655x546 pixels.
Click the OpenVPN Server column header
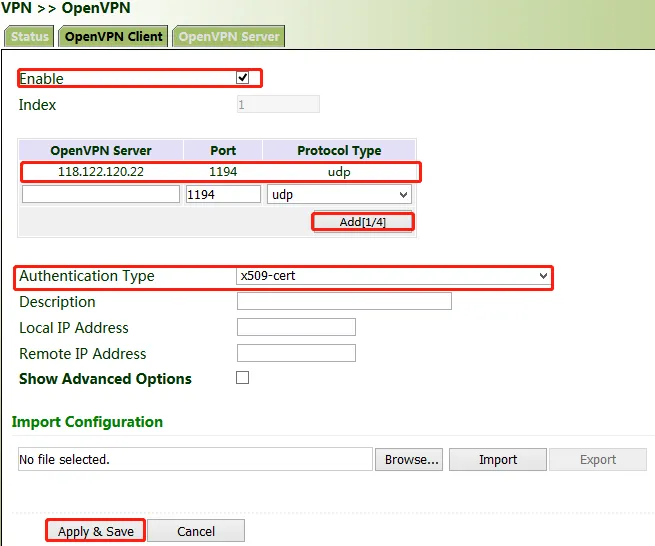(101, 150)
